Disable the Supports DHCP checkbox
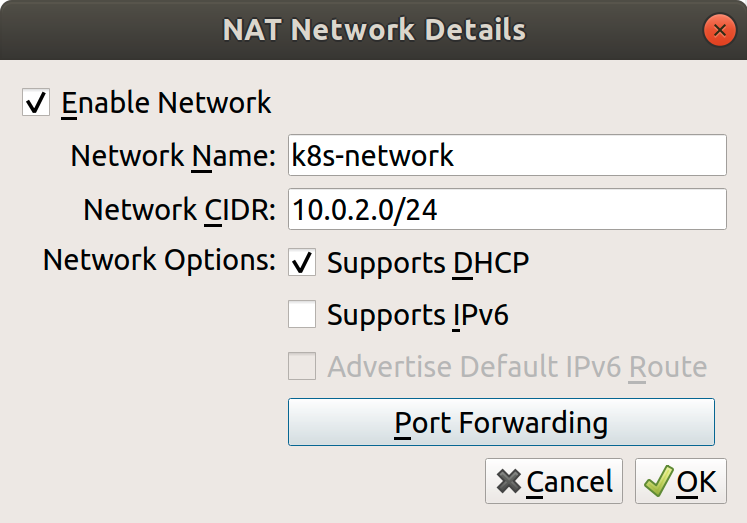The image size is (747, 523). click(302, 263)
